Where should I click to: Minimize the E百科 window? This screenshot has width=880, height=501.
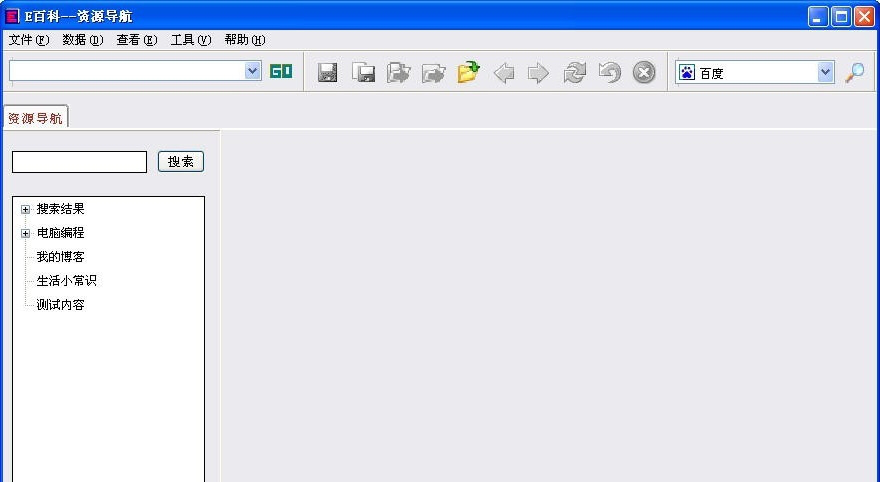(x=818, y=16)
